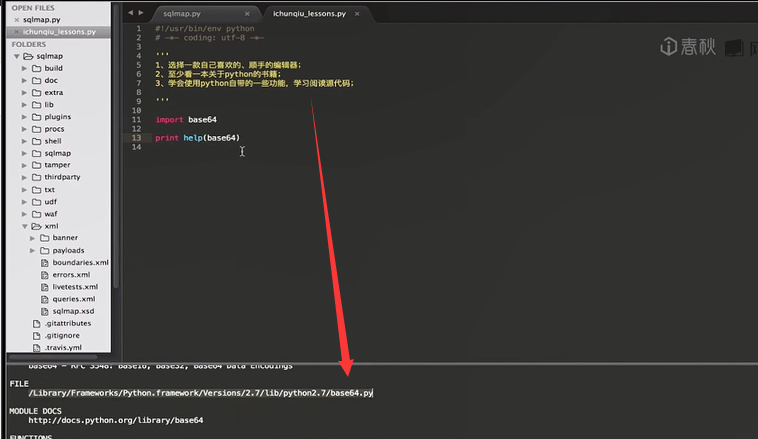Collapse the xml folder
Image resolution: width=758 pixels, height=439 pixels.
pyautogui.click(x=24, y=226)
